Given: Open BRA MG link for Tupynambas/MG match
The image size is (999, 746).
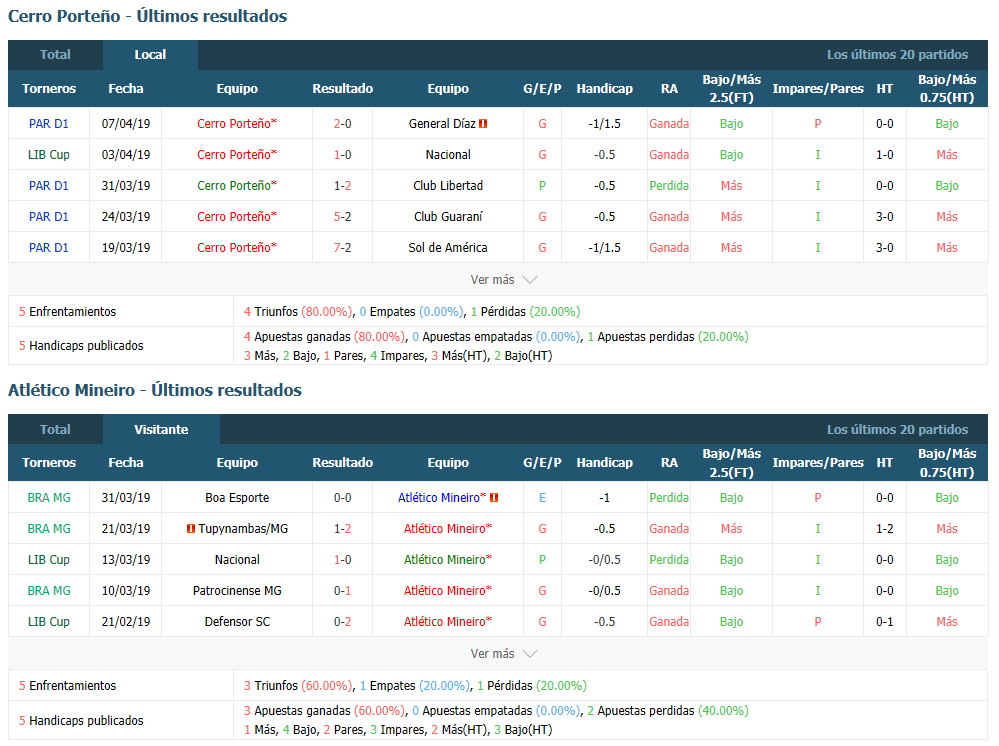Looking at the screenshot, I should pyautogui.click(x=49, y=529).
